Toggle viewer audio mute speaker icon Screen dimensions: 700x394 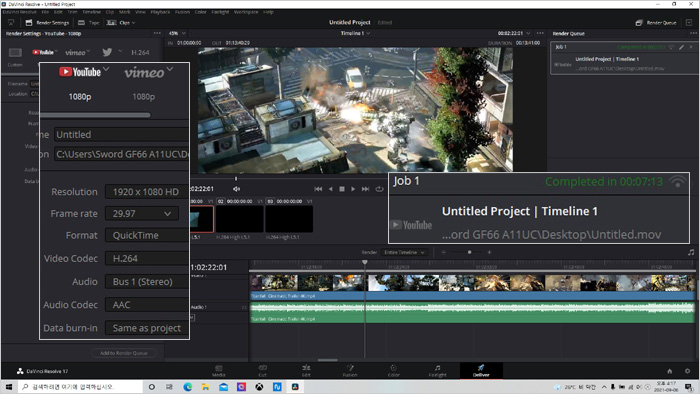pos(236,189)
